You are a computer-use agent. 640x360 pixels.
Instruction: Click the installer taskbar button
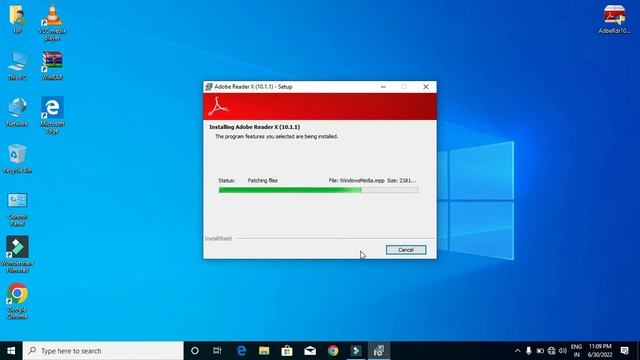tap(379, 351)
